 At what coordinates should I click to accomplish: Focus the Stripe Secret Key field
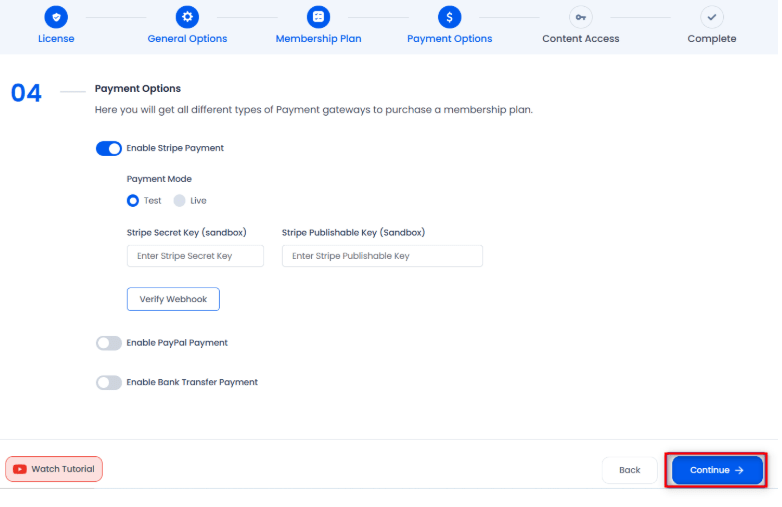click(195, 256)
